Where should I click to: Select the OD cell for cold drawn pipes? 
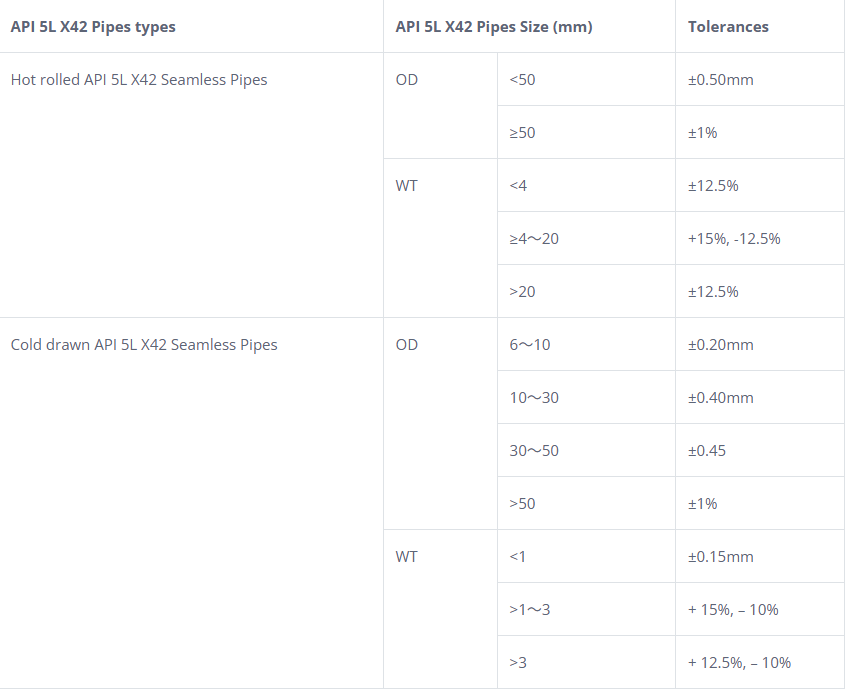pyautogui.click(x=407, y=345)
